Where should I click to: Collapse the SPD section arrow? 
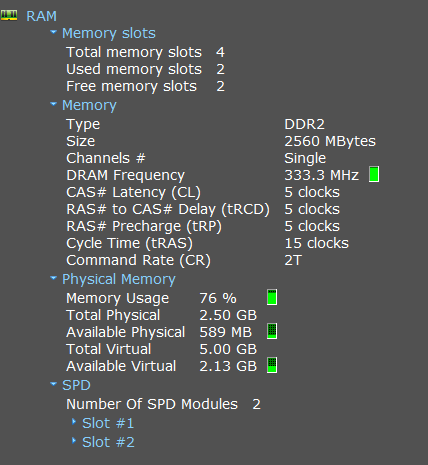(x=53, y=384)
